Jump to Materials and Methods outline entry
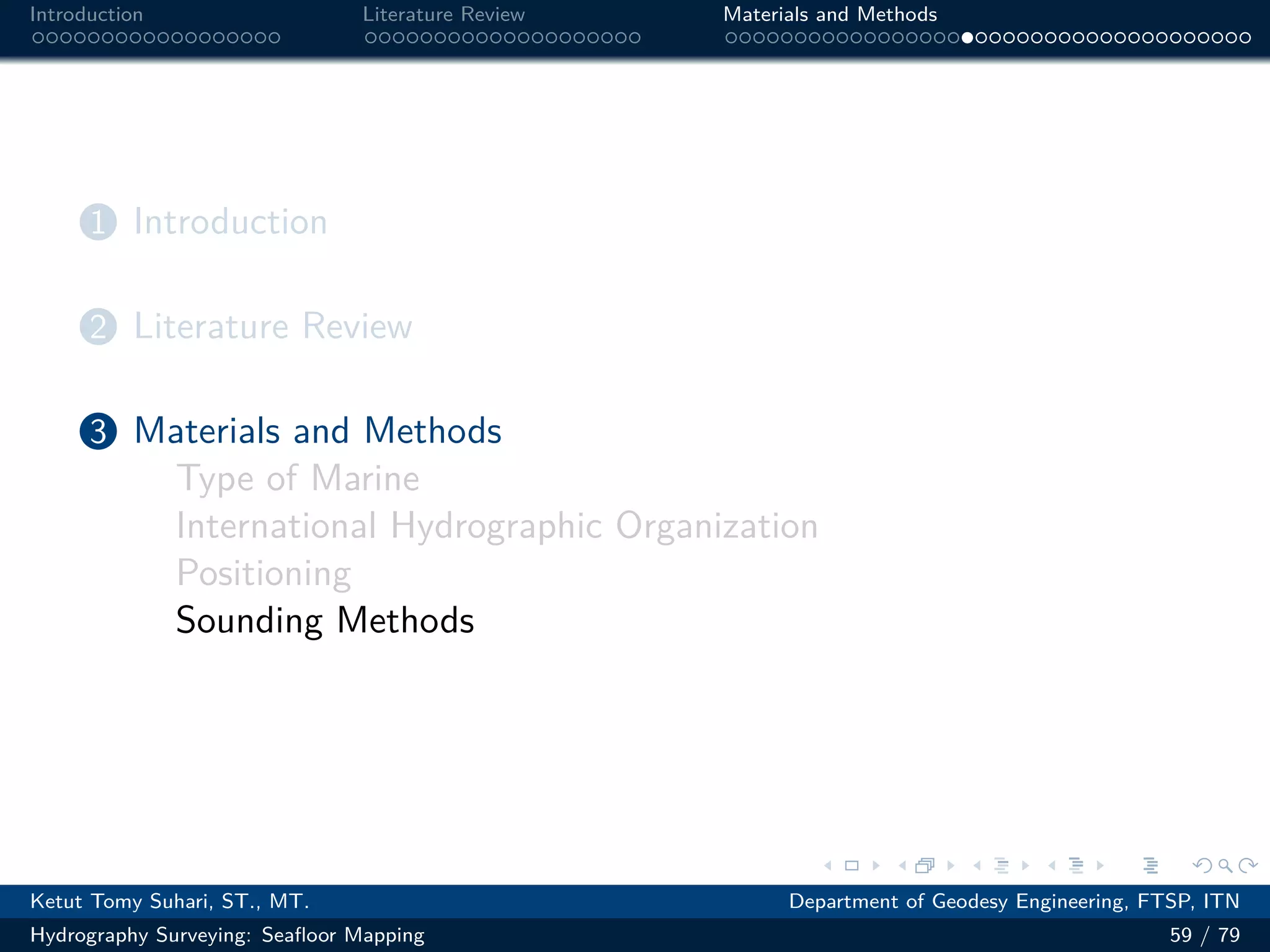Image resolution: width=1270 pixels, height=952 pixels. tap(317, 431)
